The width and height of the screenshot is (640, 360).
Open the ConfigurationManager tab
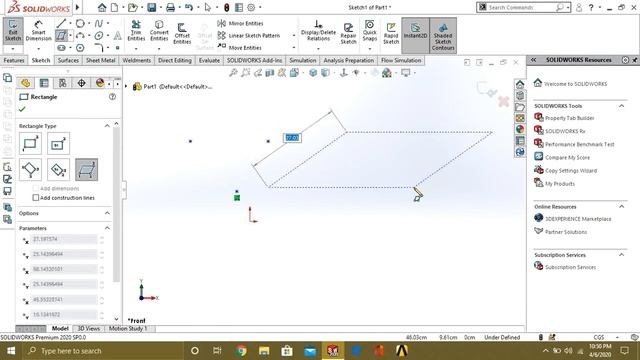[62, 83]
